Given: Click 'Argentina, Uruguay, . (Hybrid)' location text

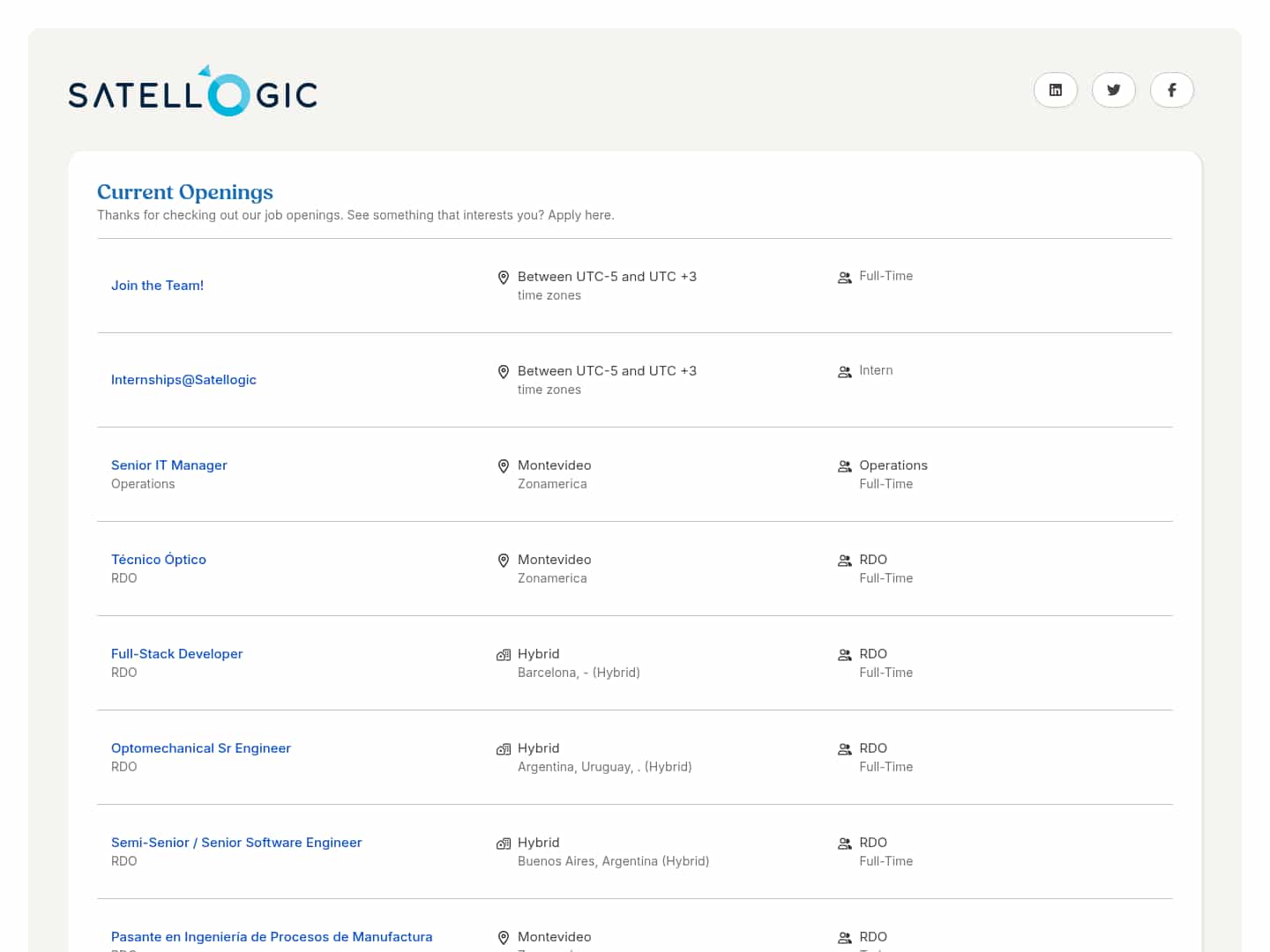Looking at the screenshot, I should tap(605, 767).
